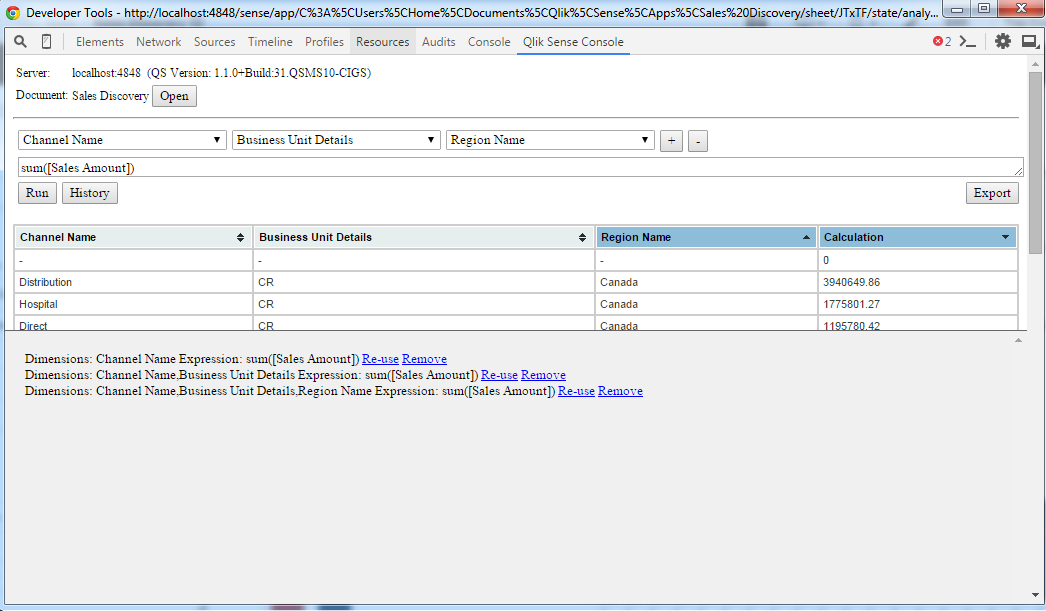The width and height of the screenshot is (1046, 611).
Task: Toggle the device mode phone icon
Action: tap(46, 41)
